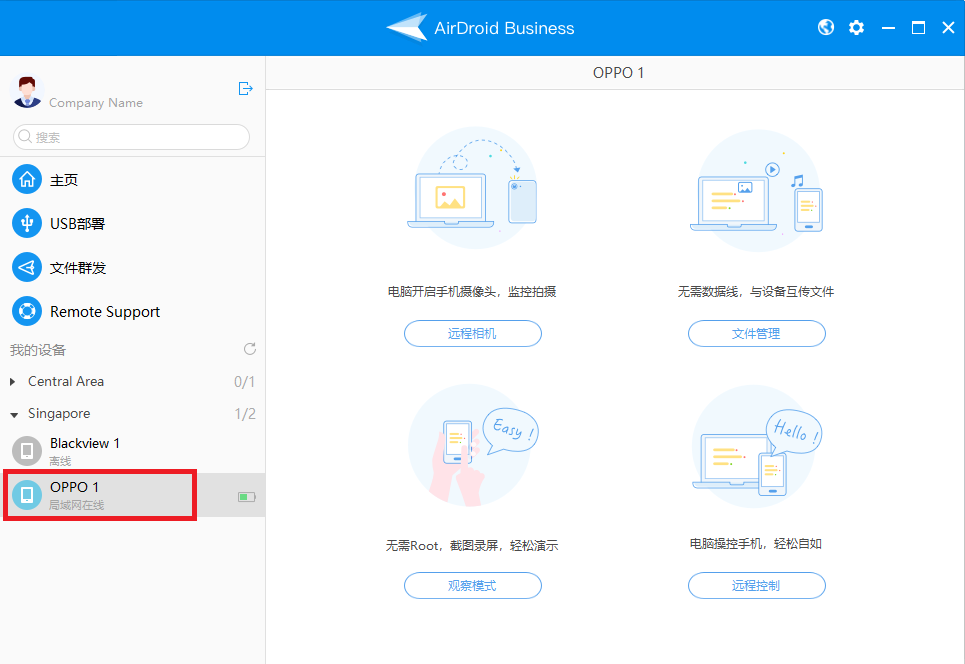Viewport: 965px width, 664px height.
Task: Minimize the AirDroid Business window
Action: click(x=888, y=28)
